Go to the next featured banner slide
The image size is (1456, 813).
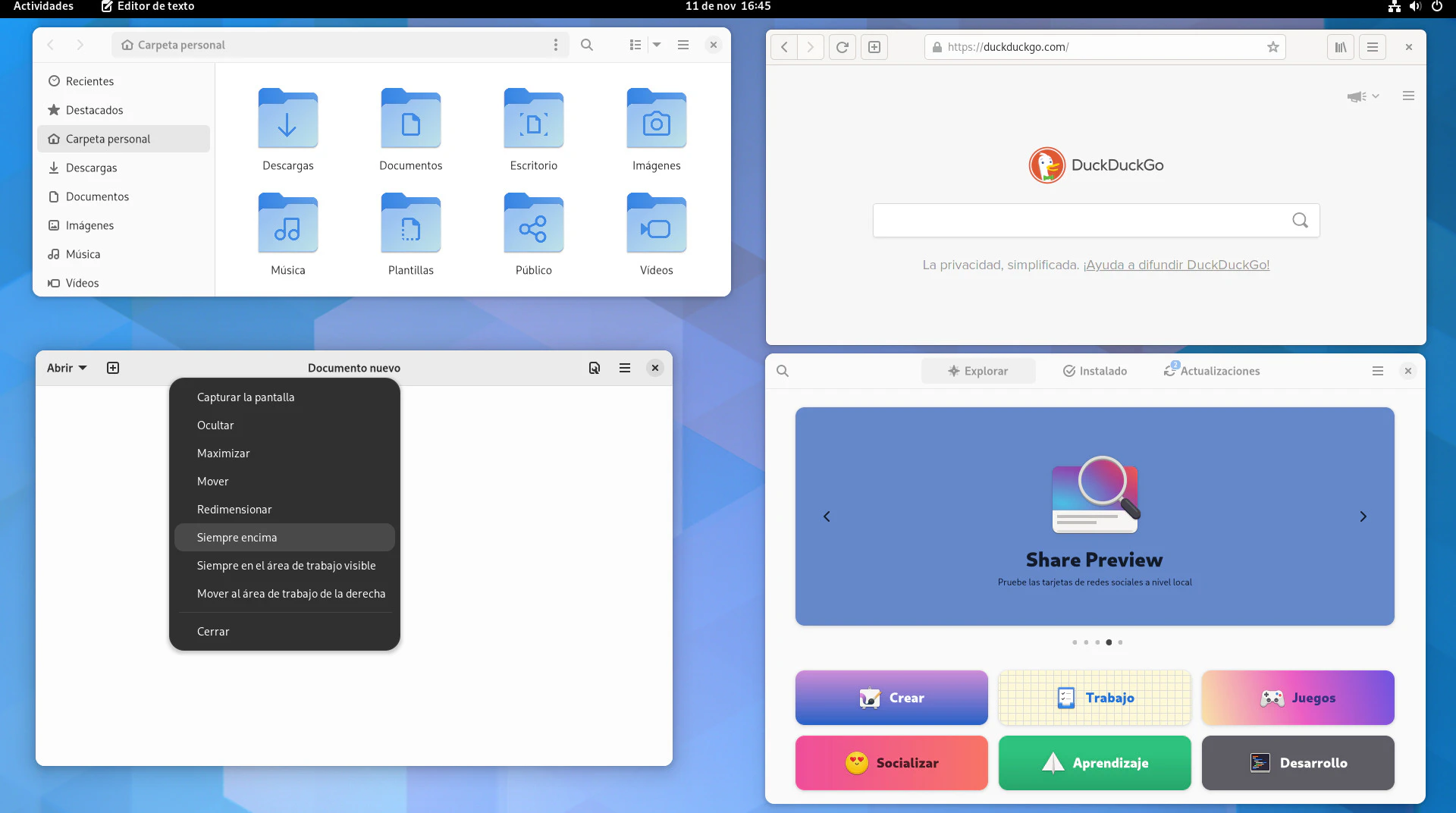coord(1363,516)
